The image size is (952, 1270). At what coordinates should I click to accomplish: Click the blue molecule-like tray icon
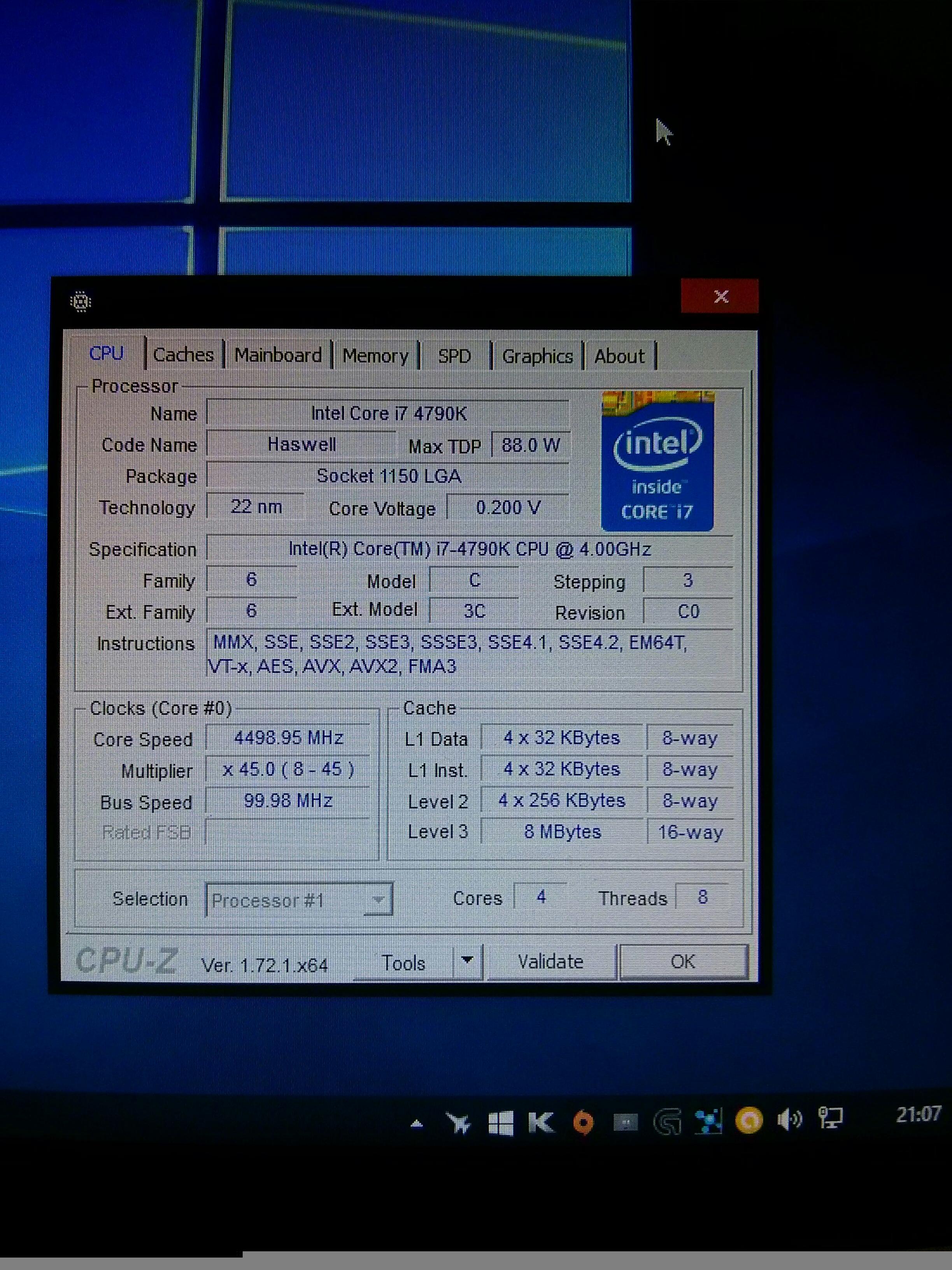(708, 1121)
